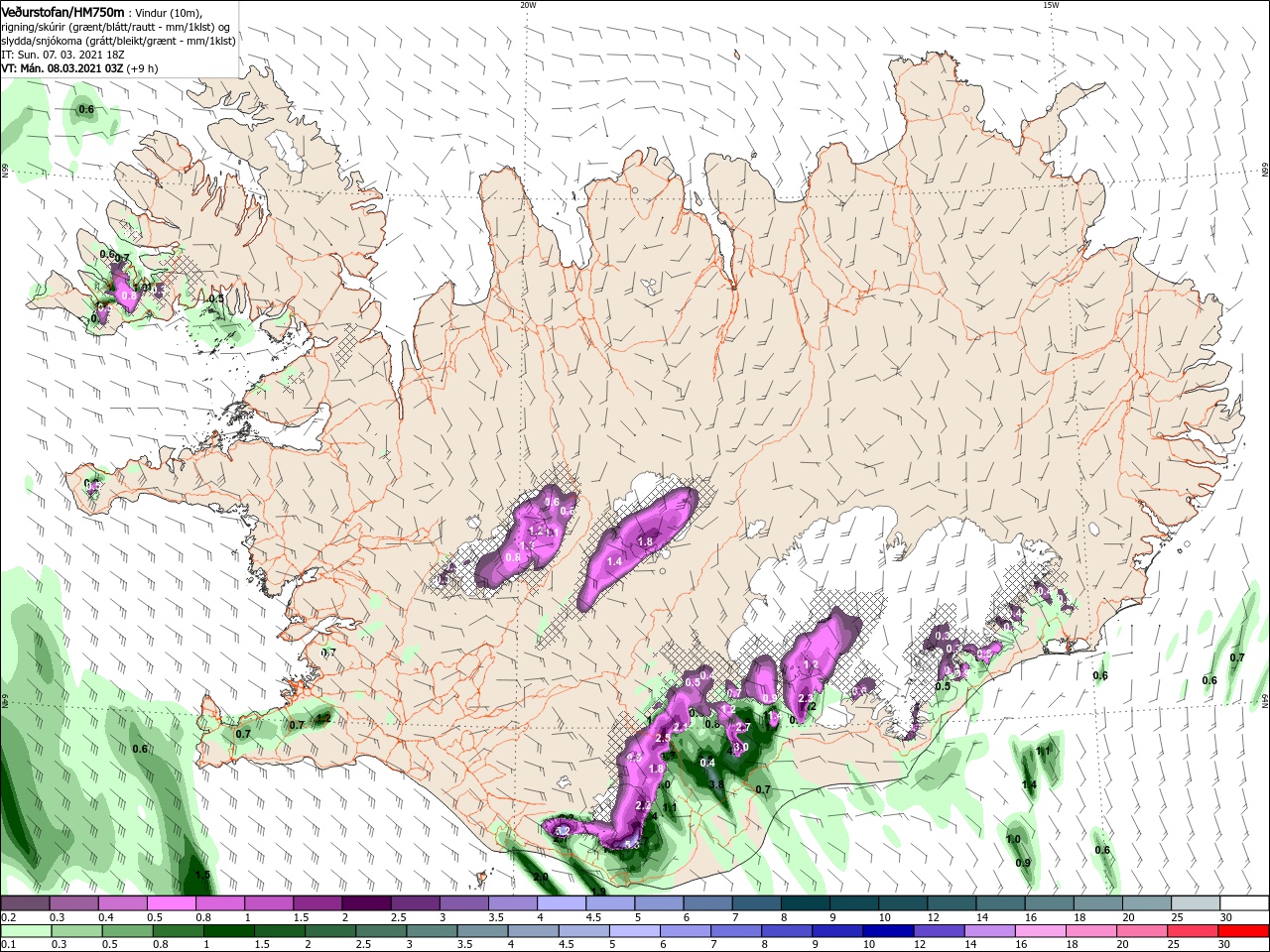Click the 1.5 value in bottom-left ocean rain band
The image size is (1270, 952).
[x=202, y=876]
